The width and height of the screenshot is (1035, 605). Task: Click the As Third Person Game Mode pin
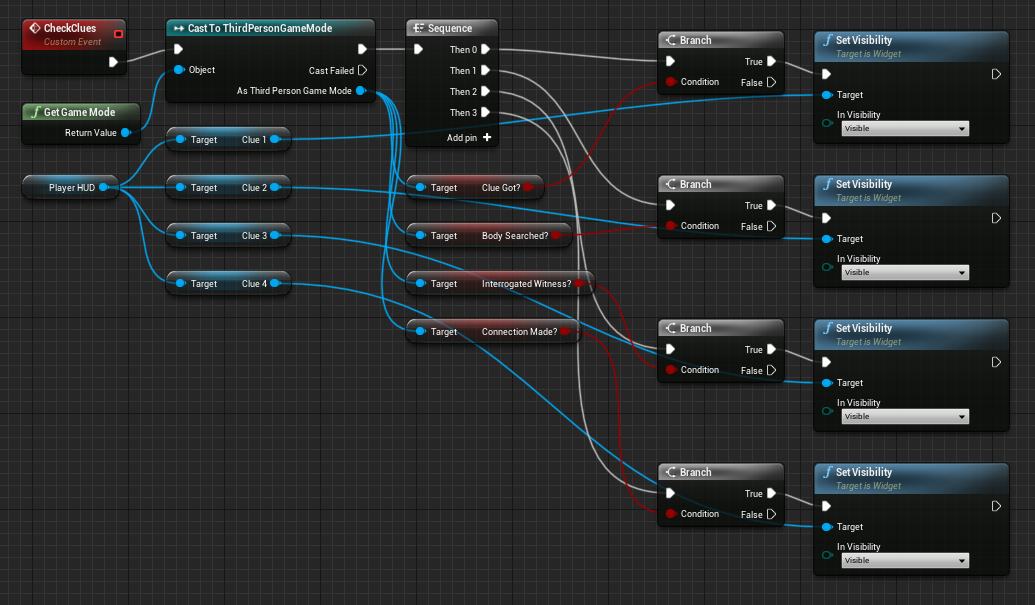coord(361,91)
